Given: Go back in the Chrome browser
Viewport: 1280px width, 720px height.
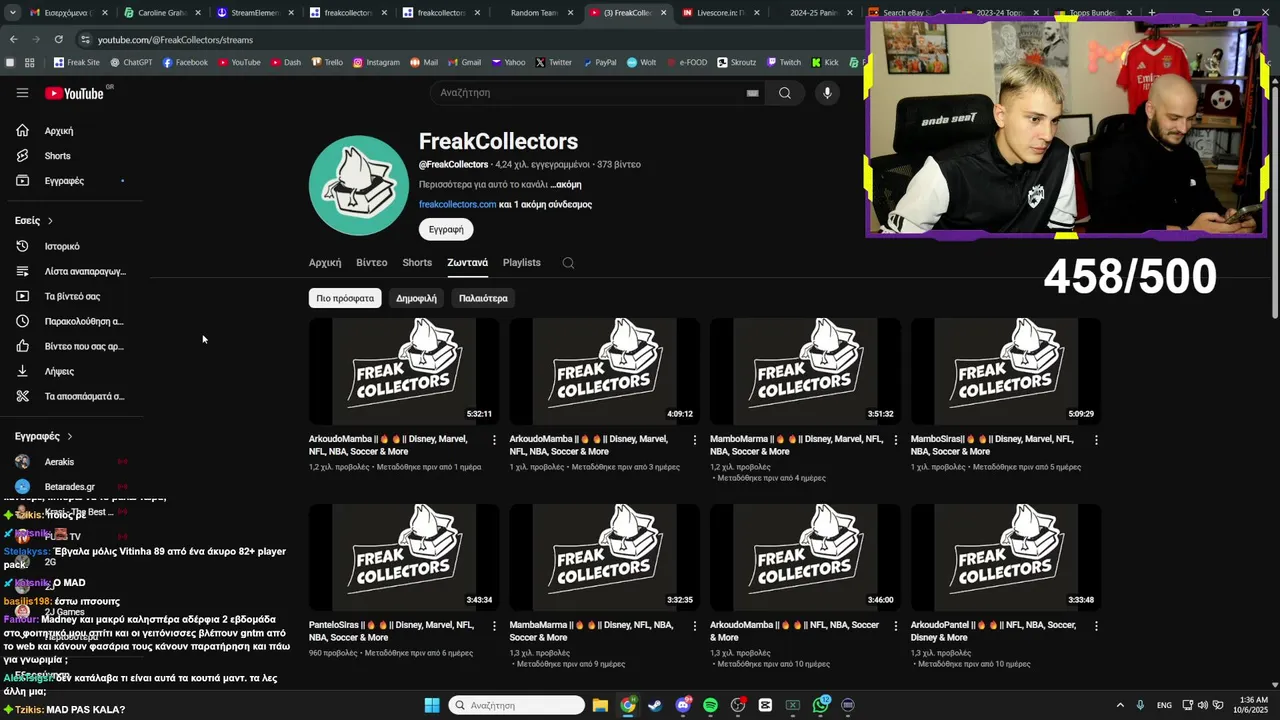Looking at the screenshot, I should 13,39.
